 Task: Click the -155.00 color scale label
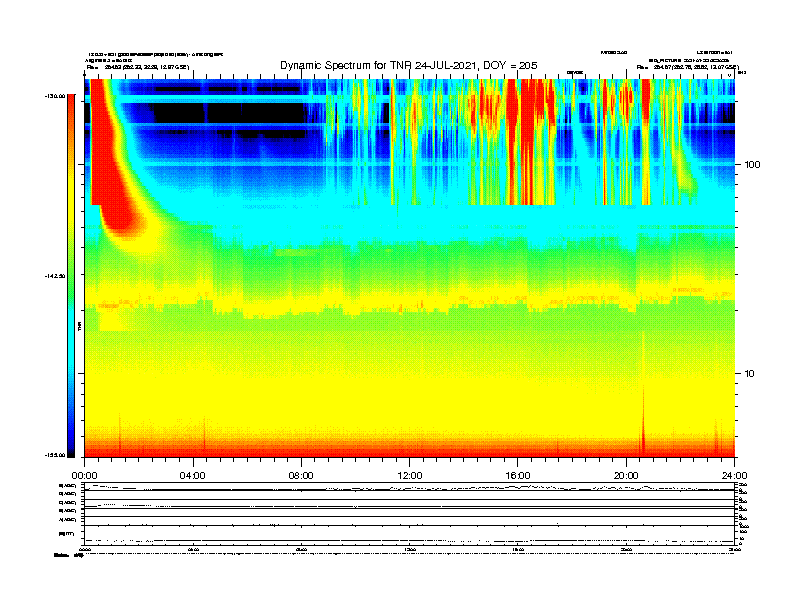pyautogui.click(x=56, y=455)
